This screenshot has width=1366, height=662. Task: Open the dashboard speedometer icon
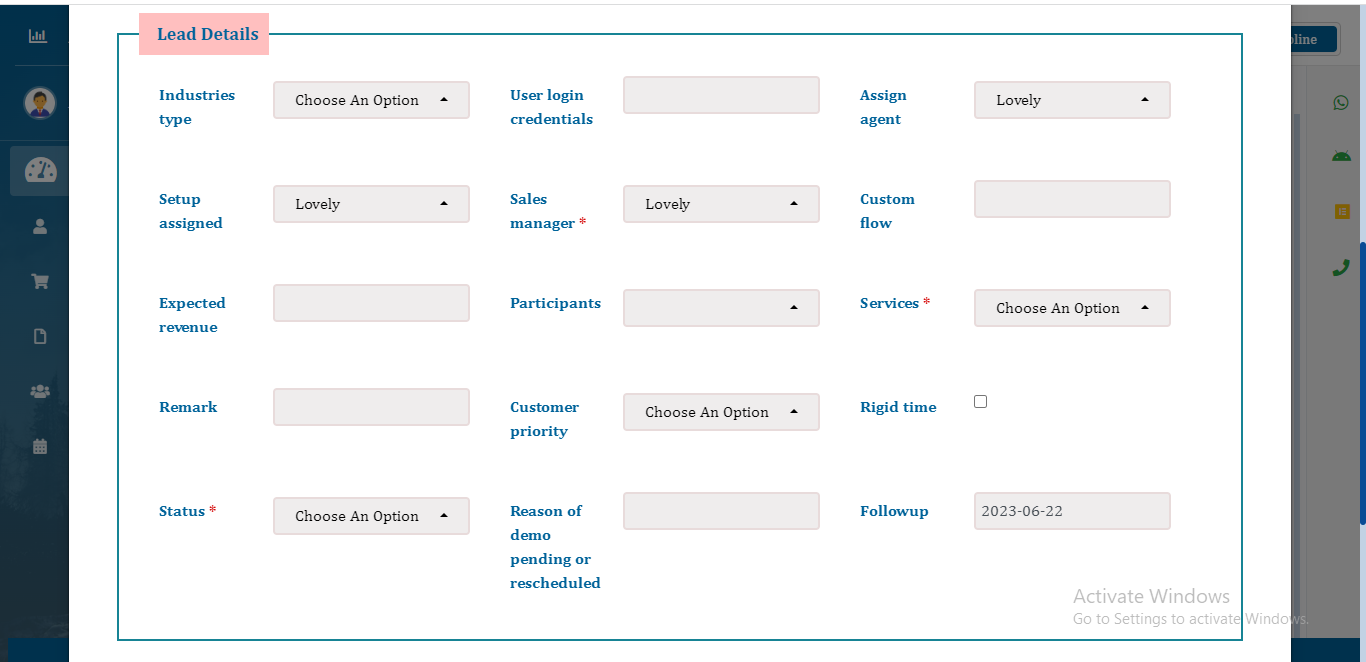pyautogui.click(x=40, y=170)
